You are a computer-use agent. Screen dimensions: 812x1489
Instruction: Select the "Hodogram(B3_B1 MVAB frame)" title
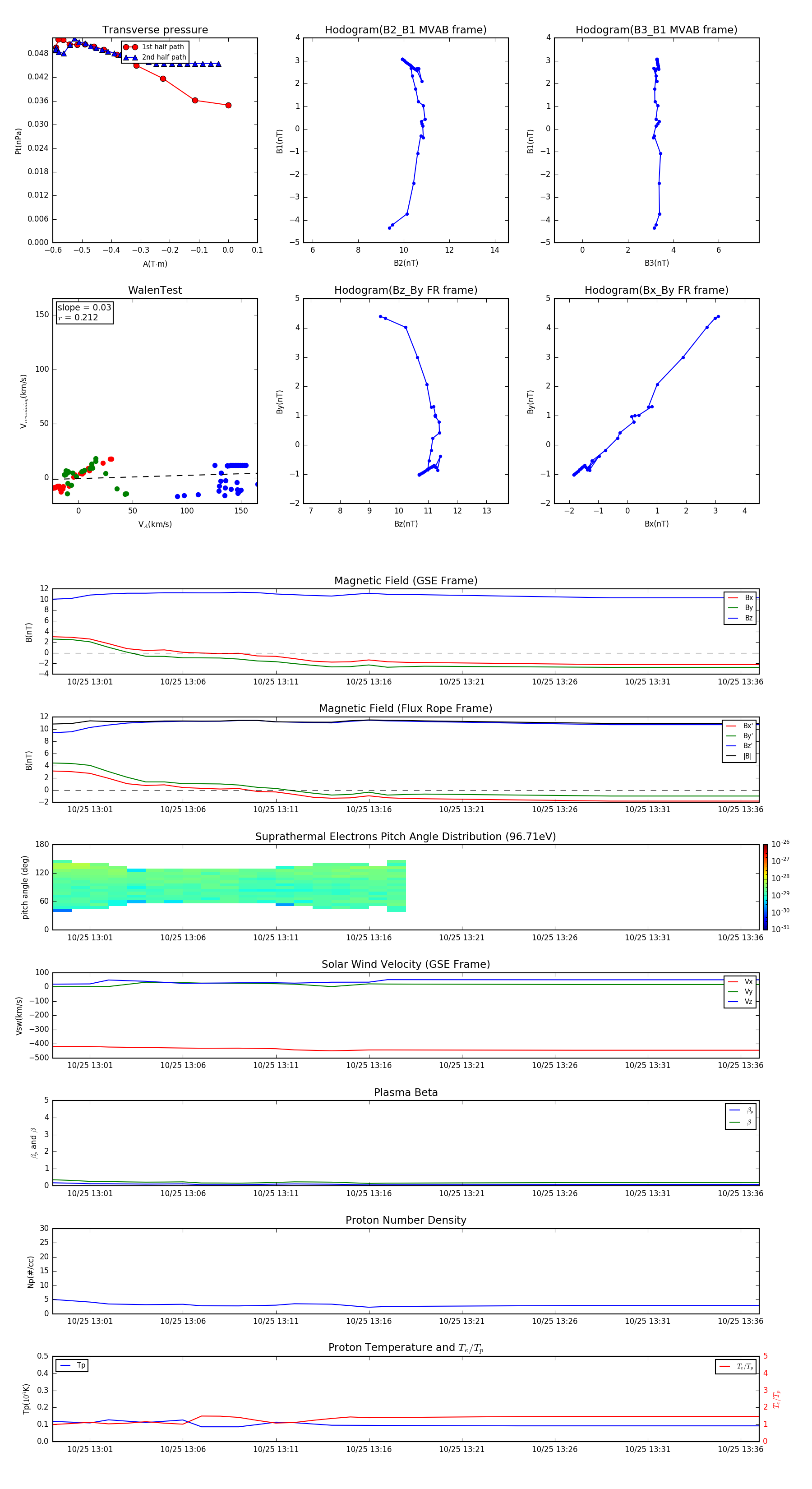tap(656, 30)
